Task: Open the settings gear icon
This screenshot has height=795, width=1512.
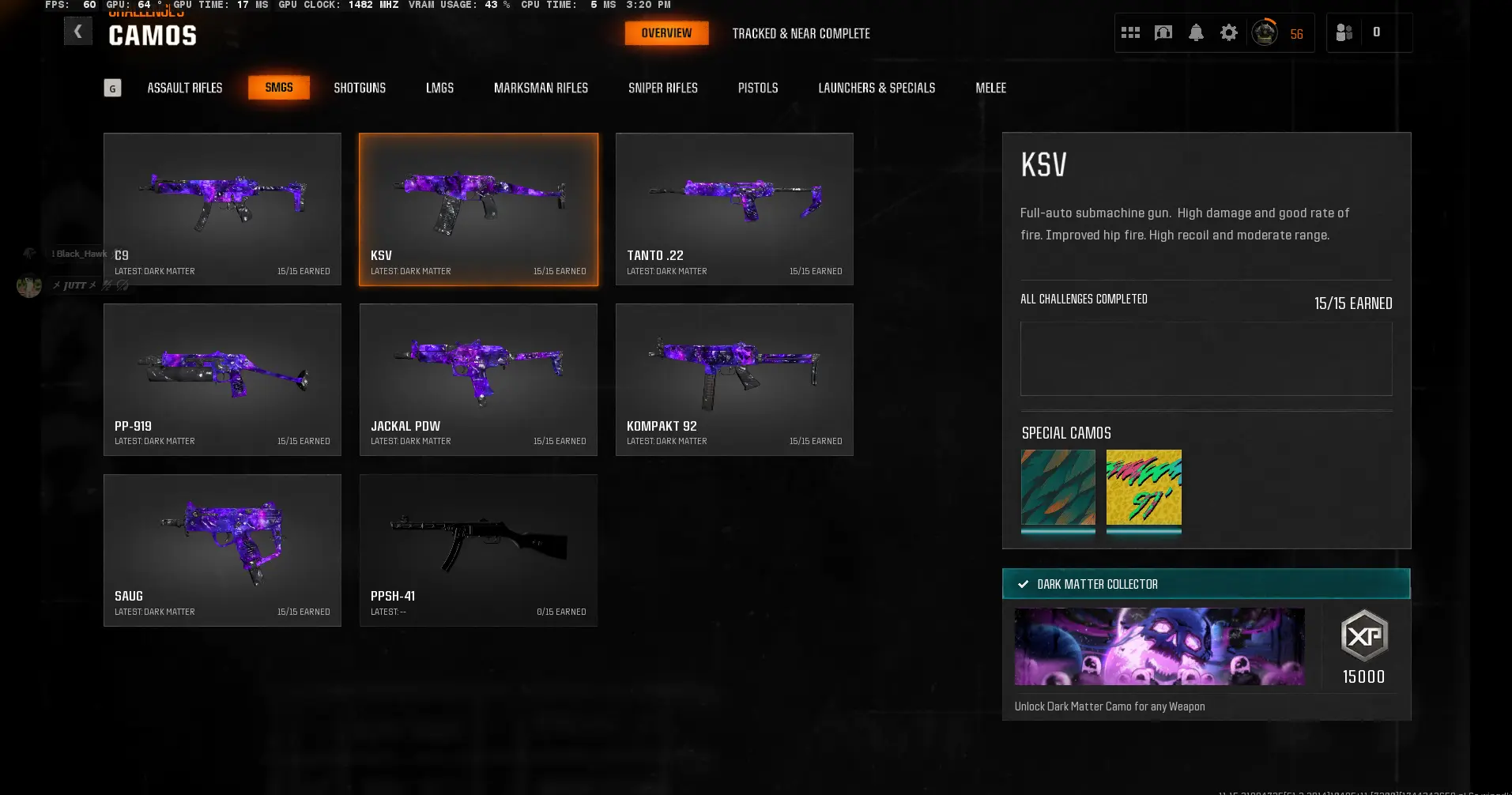Action: pyautogui.click(x=1228, y=32)
